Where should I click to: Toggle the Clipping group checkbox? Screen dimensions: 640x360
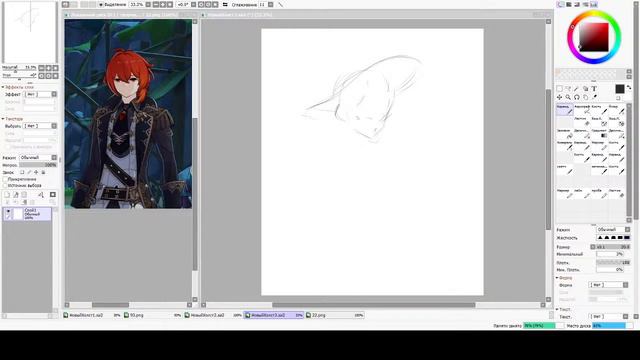[x=5, y=179]
